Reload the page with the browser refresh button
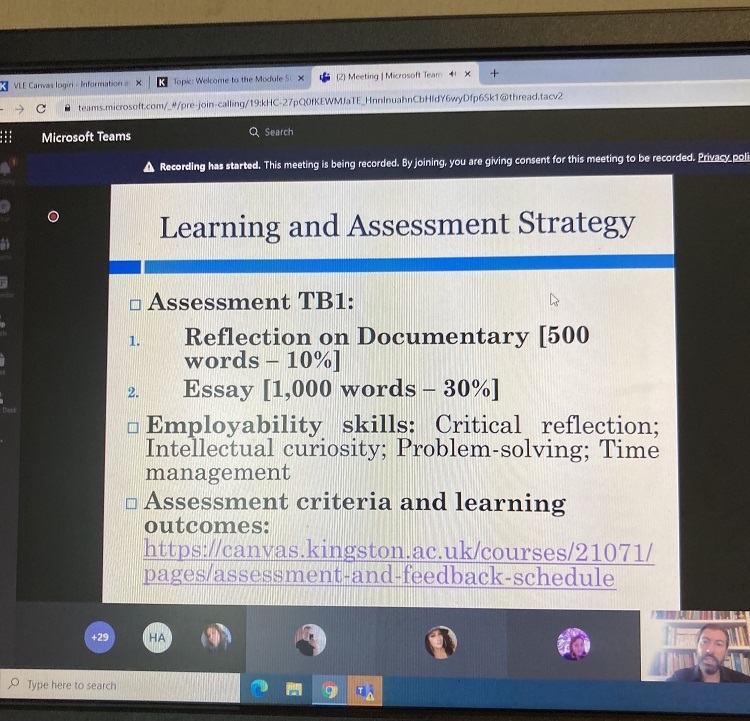The height and width of the screenshot is (721, 750). click(x=41, y=108)
